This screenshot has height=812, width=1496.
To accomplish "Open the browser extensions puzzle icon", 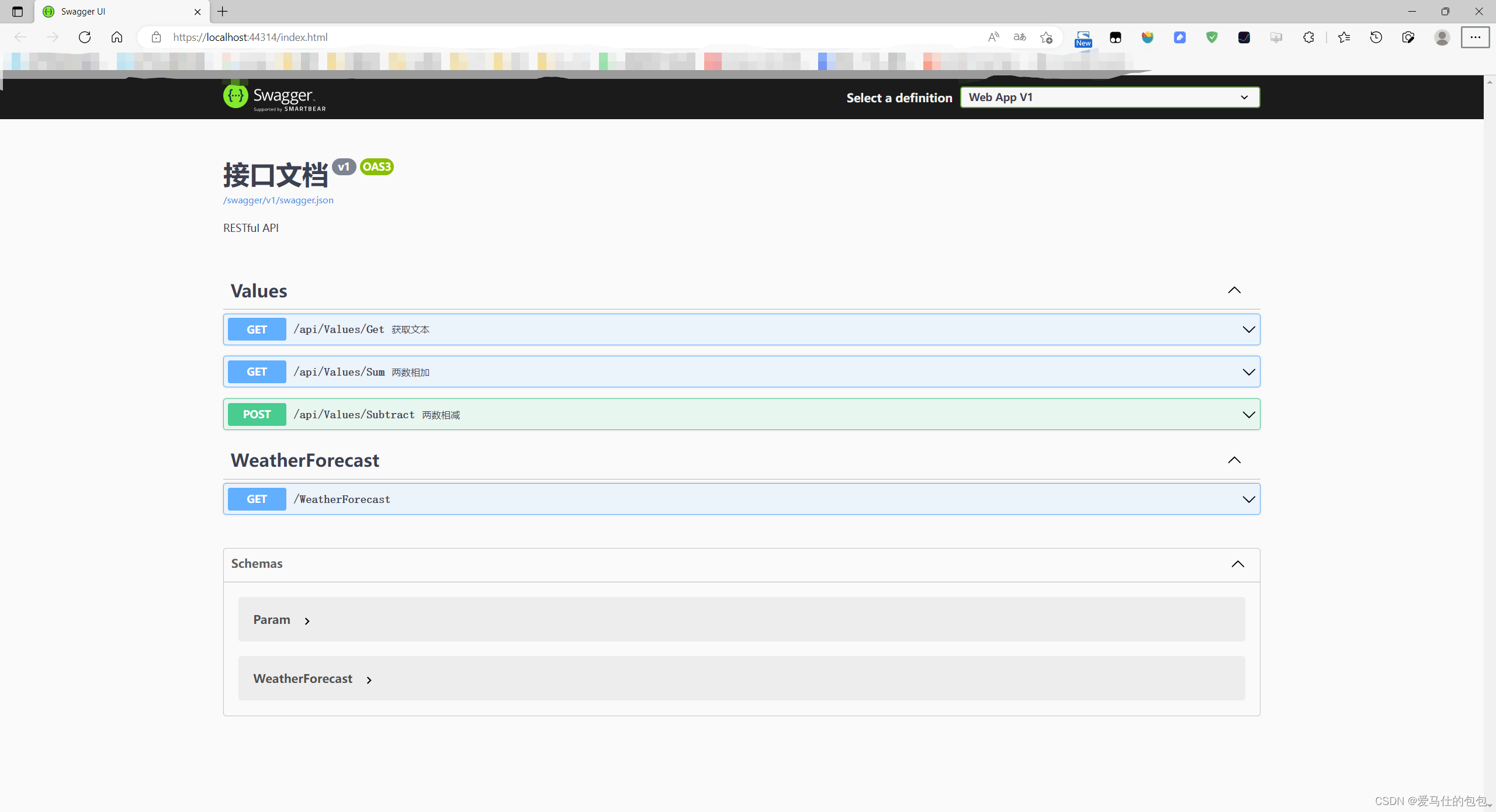I will pos(1308,37).
